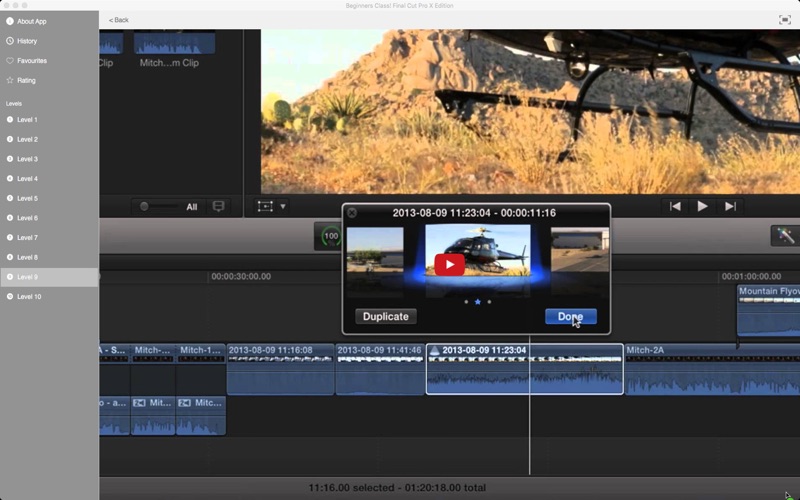Select Level 4 lesson
The width and height of the screenshot is (800, 500).
[x=49, y=179]
